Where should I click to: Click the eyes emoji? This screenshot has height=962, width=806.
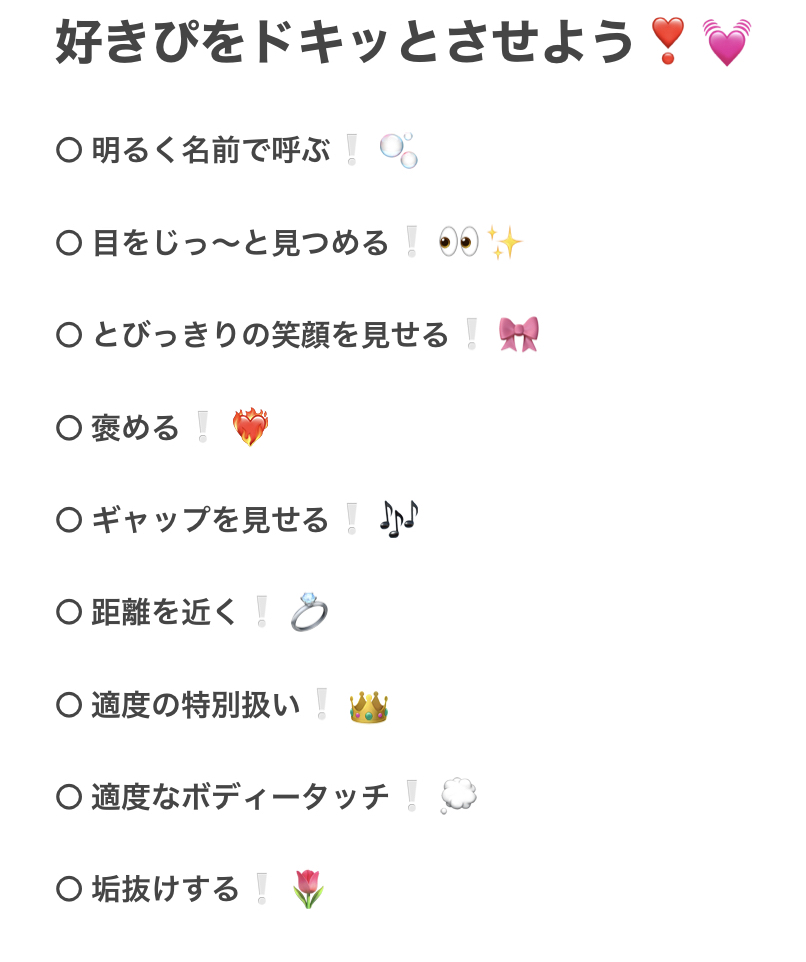[x=459, y=242]
